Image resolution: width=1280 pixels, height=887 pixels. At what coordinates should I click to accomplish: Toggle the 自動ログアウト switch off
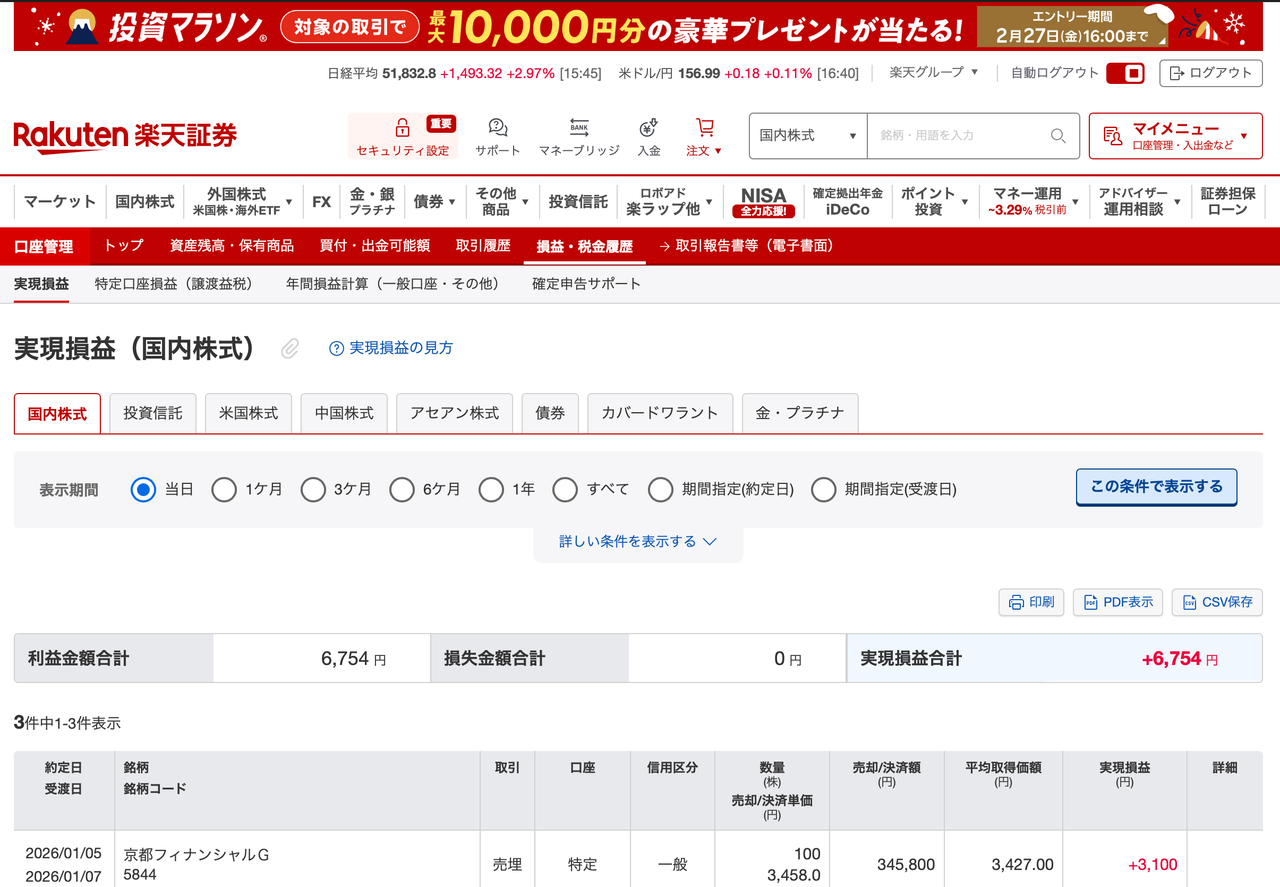point(1125,73)
